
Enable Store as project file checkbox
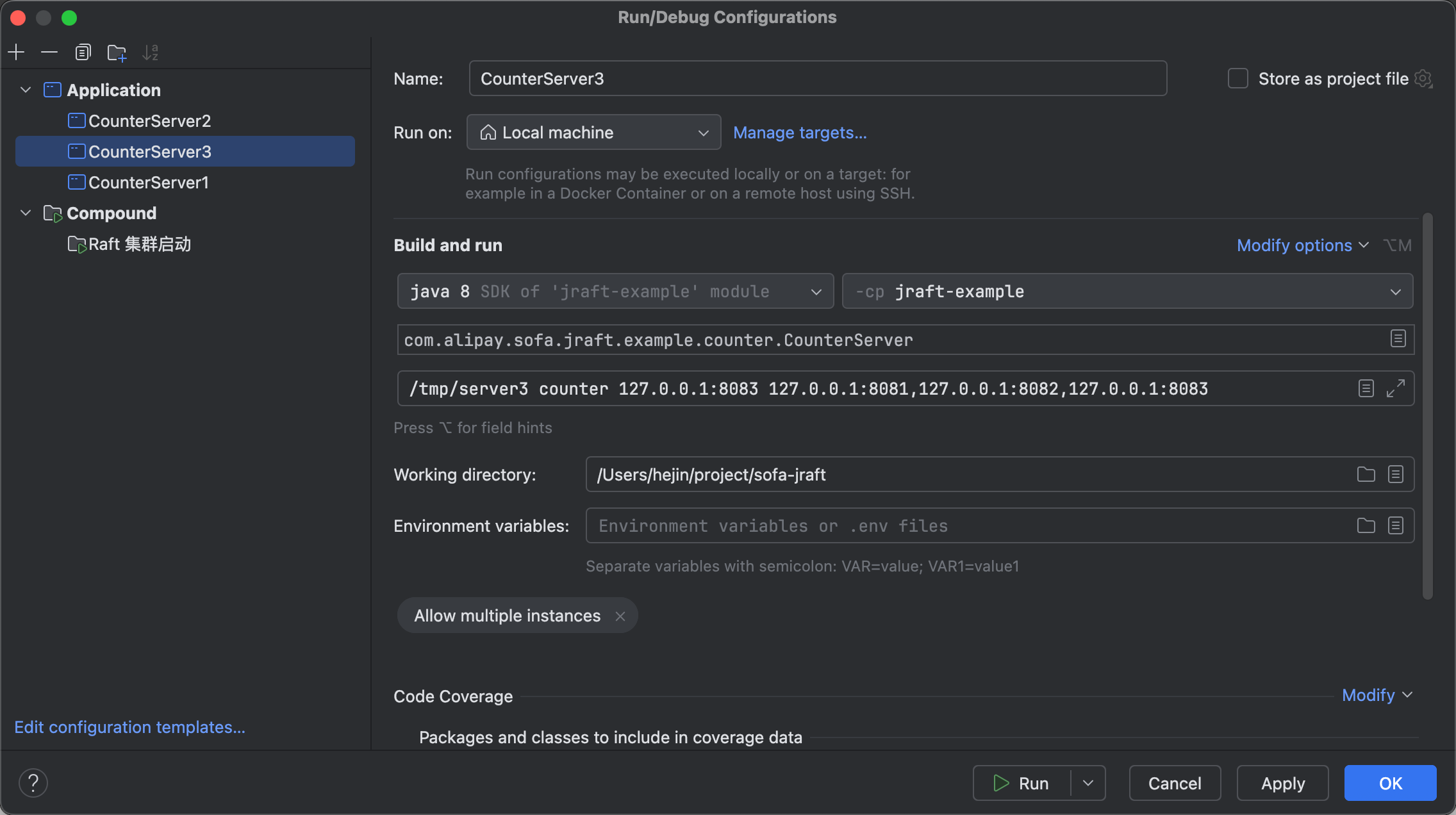pyautogui.click(x=1237, y=79)
